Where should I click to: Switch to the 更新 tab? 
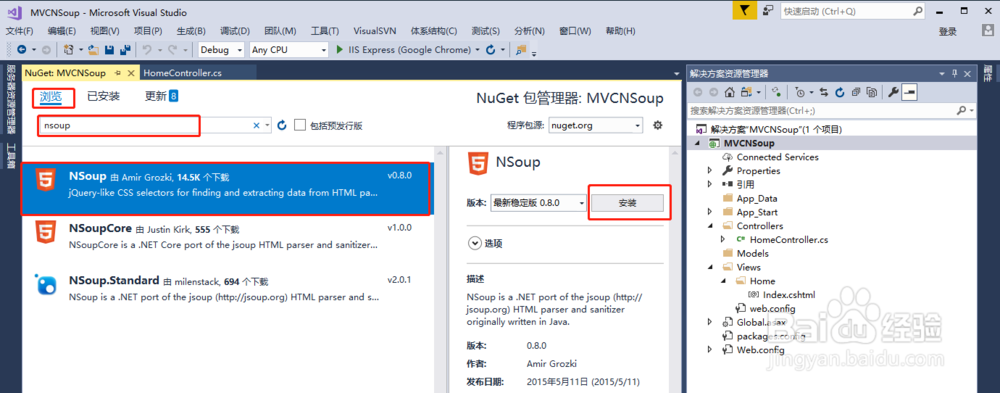click(161, 97)
